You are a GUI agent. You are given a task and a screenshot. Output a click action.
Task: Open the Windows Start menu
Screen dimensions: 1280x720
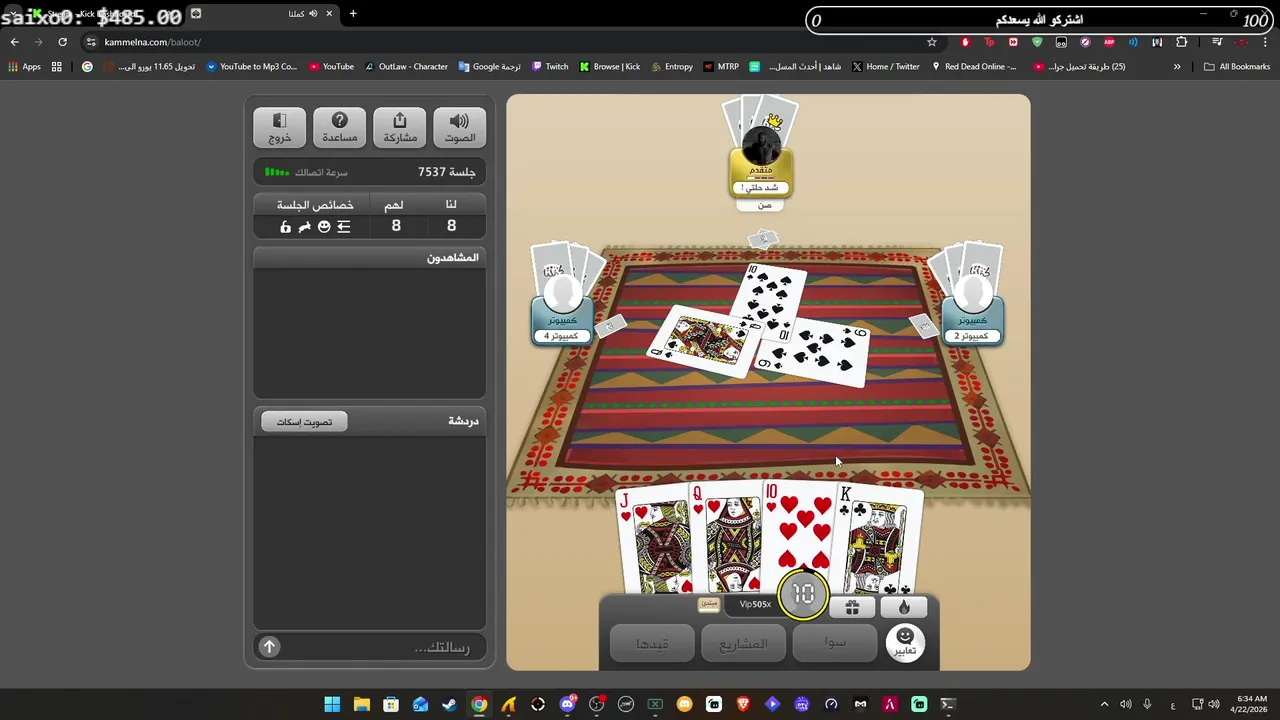[x=332, y=704]
